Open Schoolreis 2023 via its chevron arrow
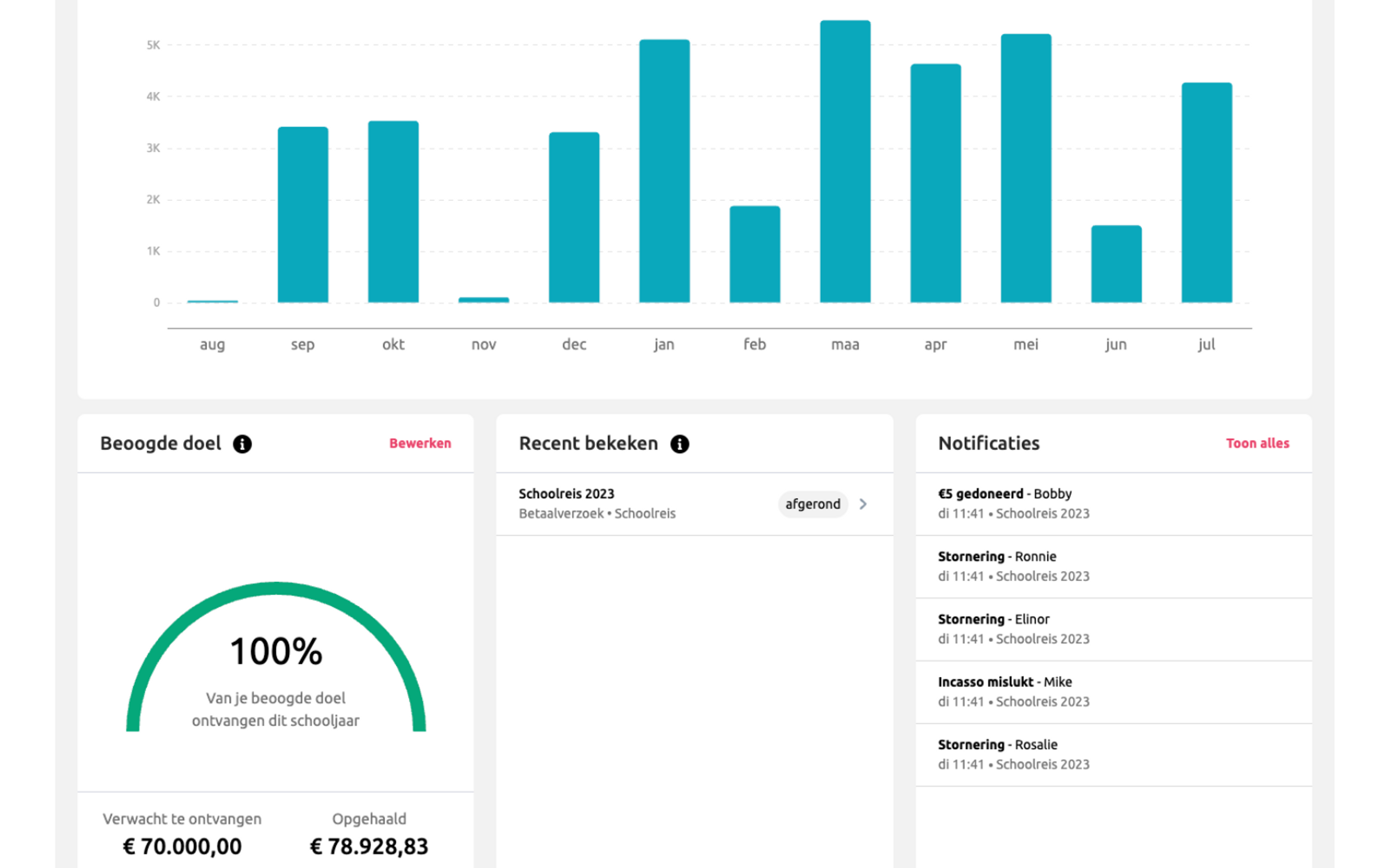The width and height of the screenshot is (1389, 868). point(863,504)
